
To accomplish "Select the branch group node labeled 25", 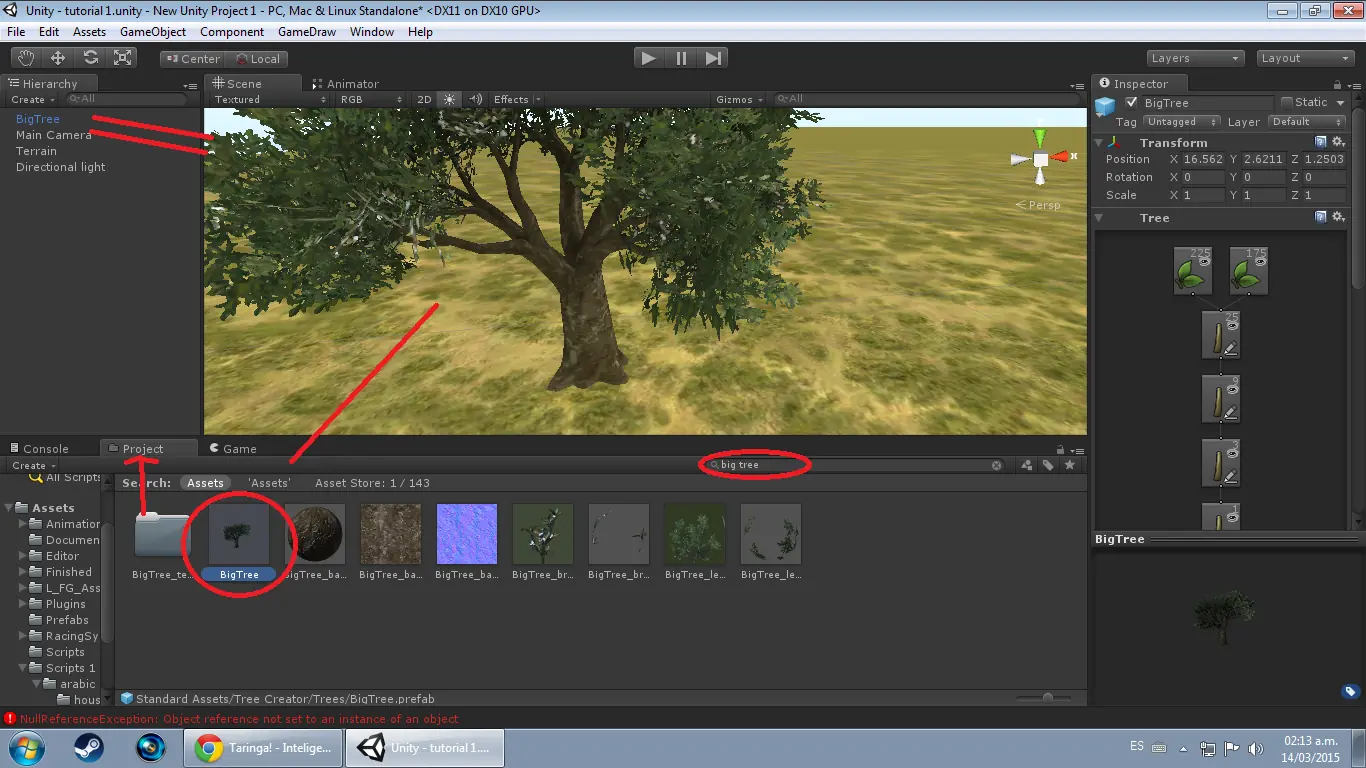I will (1221, 334).
